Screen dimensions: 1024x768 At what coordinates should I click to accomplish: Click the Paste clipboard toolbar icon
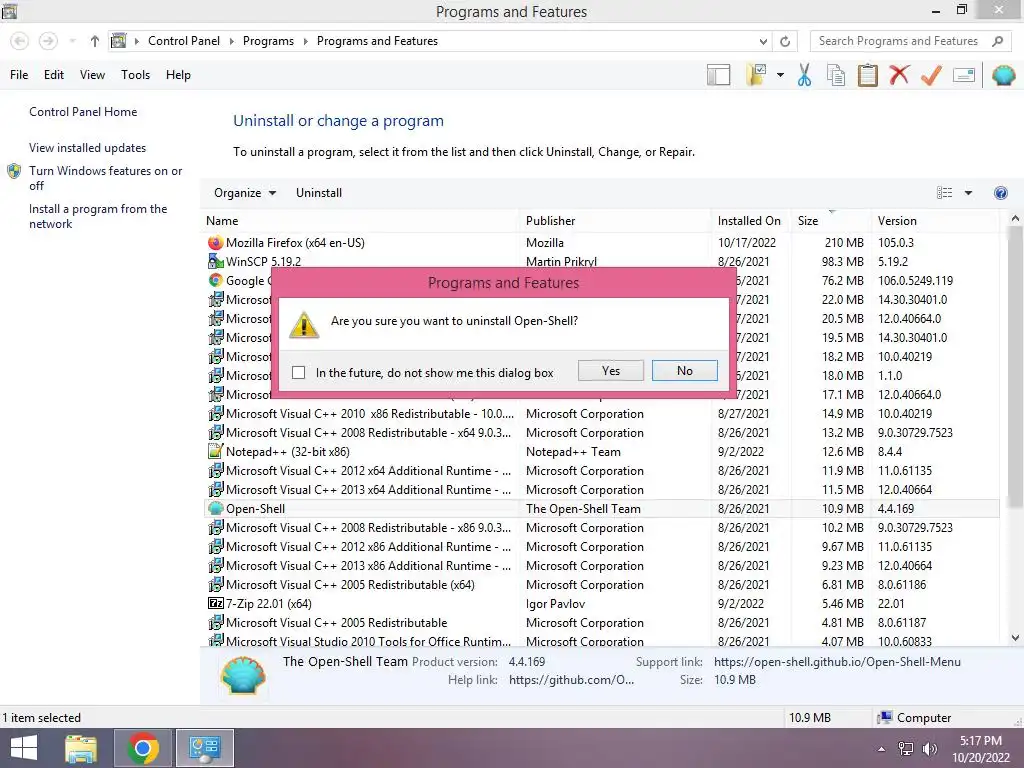tap(867, 75)
